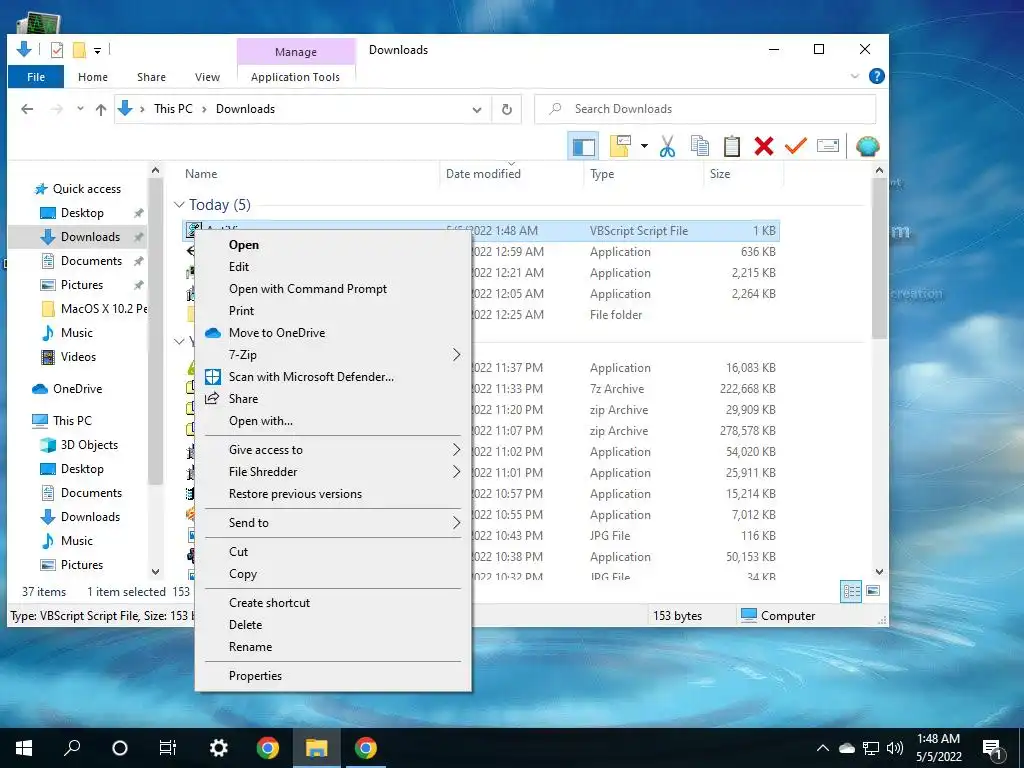Switch to the Home ribbon tab
The image size is (1024, 768).
point(93,77)
